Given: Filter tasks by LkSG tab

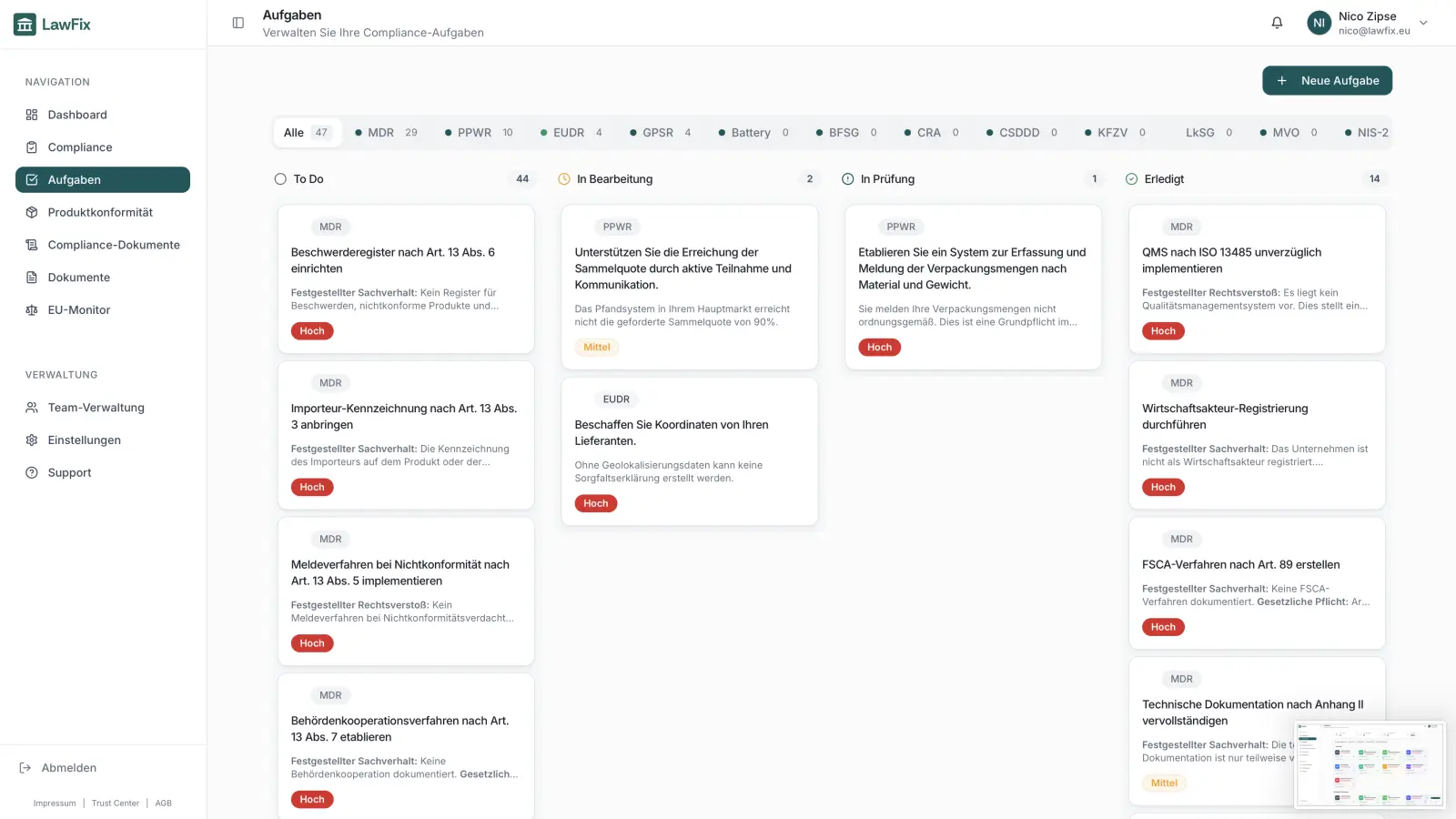Looking at the screenshot, I should tap(1203, 133).
